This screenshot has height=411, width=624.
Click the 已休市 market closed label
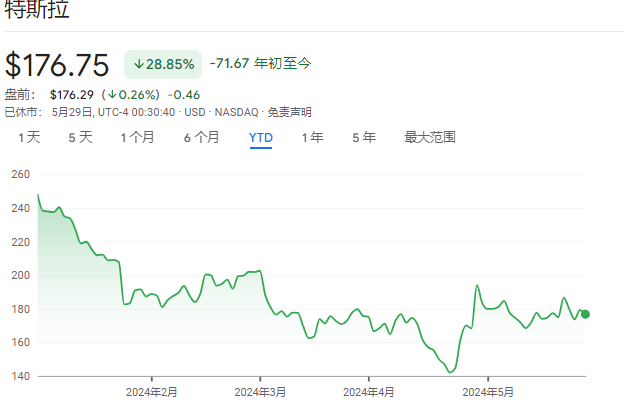(x=23, y=112)
